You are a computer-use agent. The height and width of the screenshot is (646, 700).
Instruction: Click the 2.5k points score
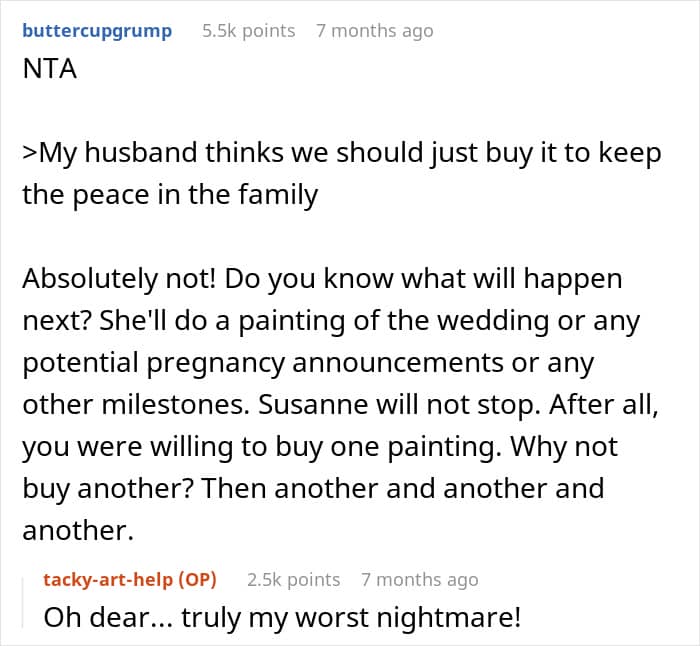[x=293, y=579]
